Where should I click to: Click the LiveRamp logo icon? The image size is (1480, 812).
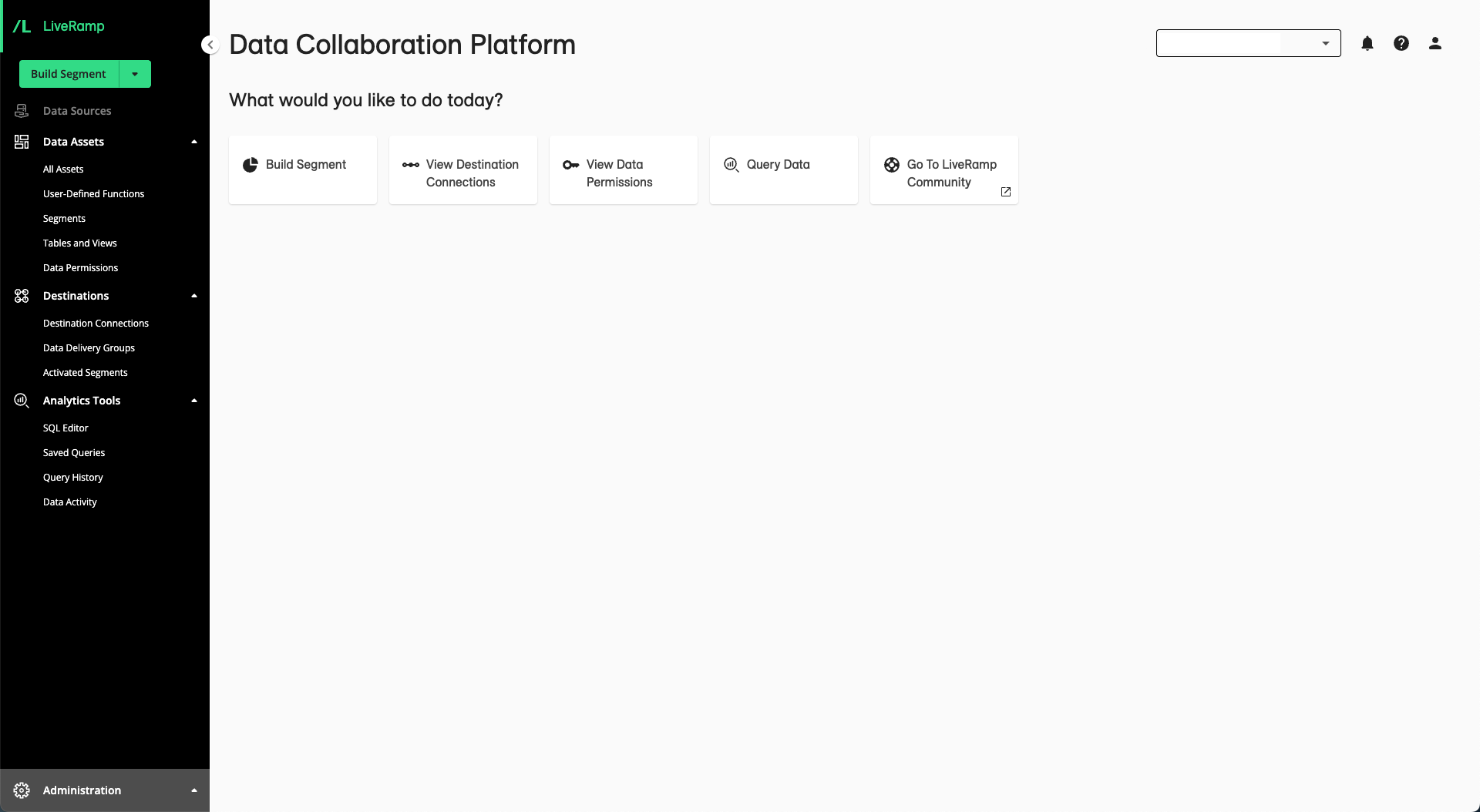click(22, 26)
